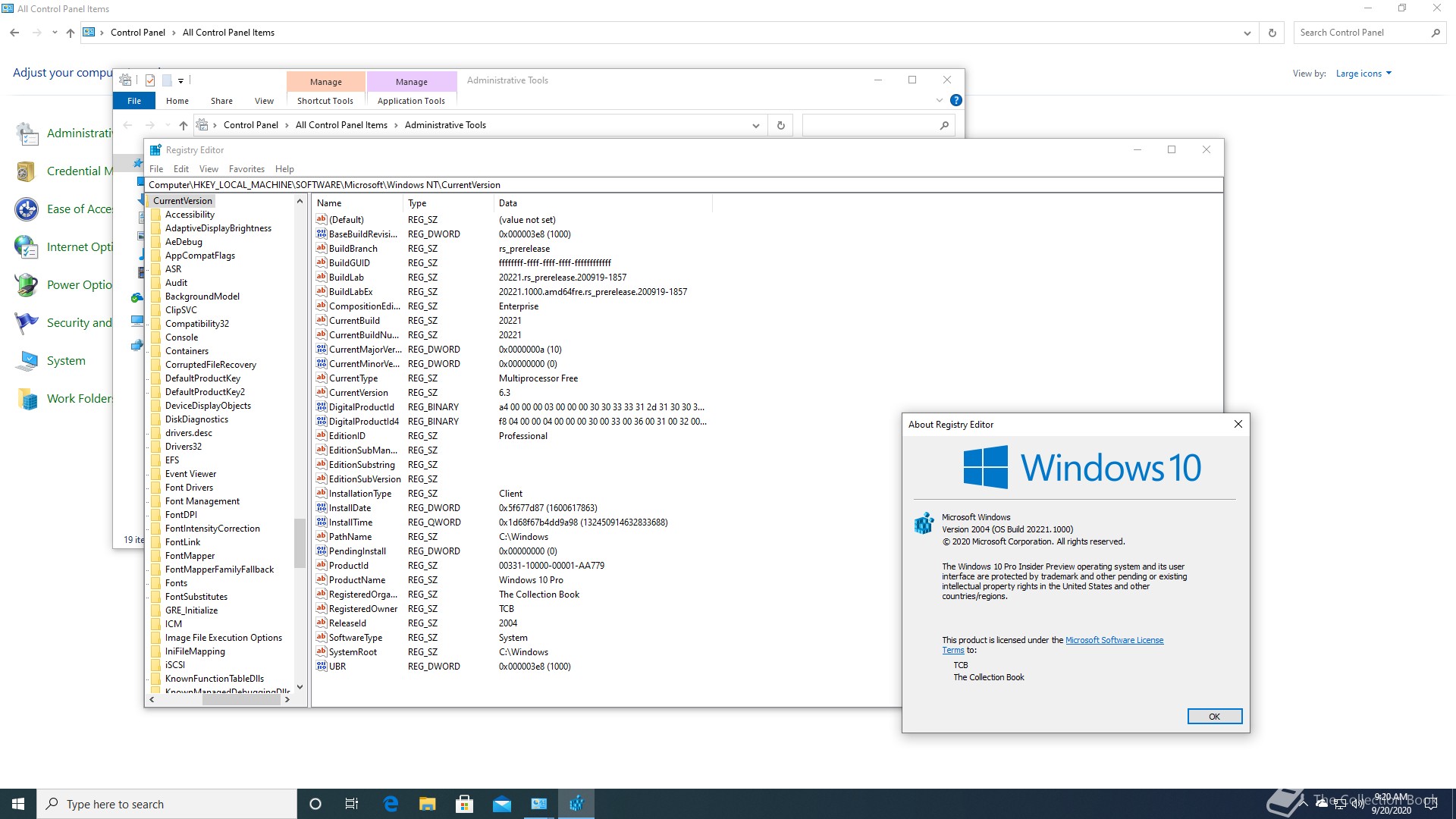Click the Cortana circle button
Viewport: 1456px width, 819px height.
click(315, 804)
